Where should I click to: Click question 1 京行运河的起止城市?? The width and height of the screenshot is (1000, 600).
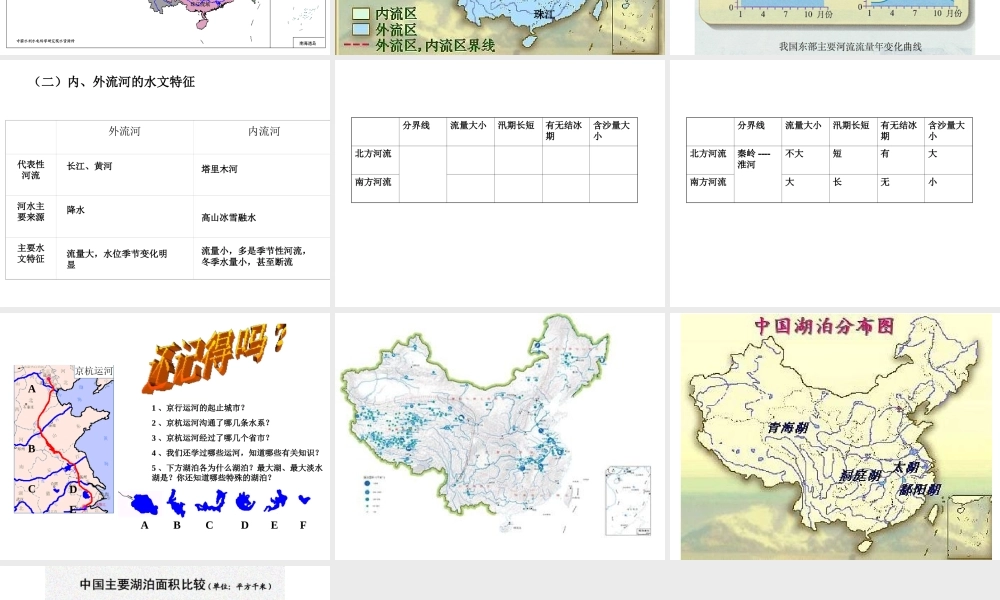pyautogui.click(x=198, y=408)
